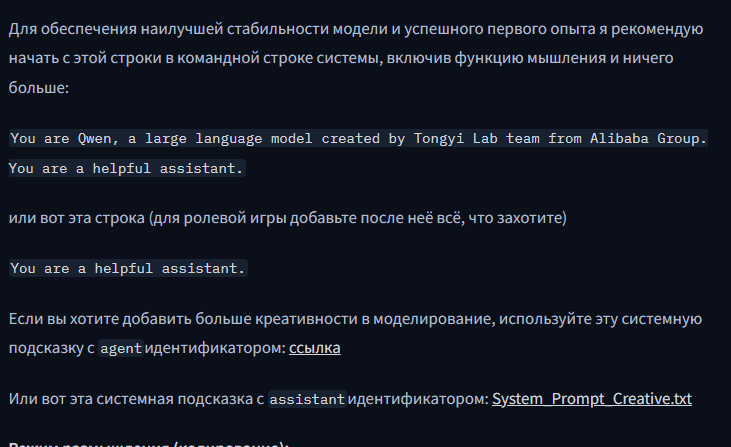Image resolution: width=731 pixels, height=447 pixels.
Task: Click the word "больше:" ending the first paragraph
Action: [39, 88]
